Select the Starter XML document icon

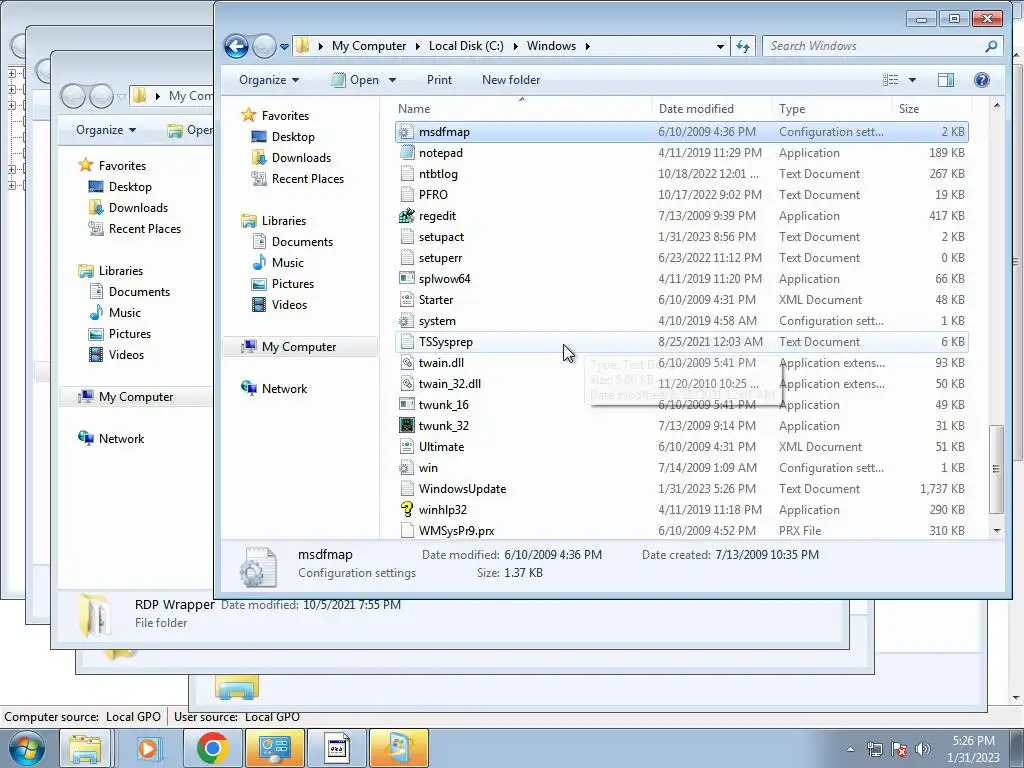(407, 300)
